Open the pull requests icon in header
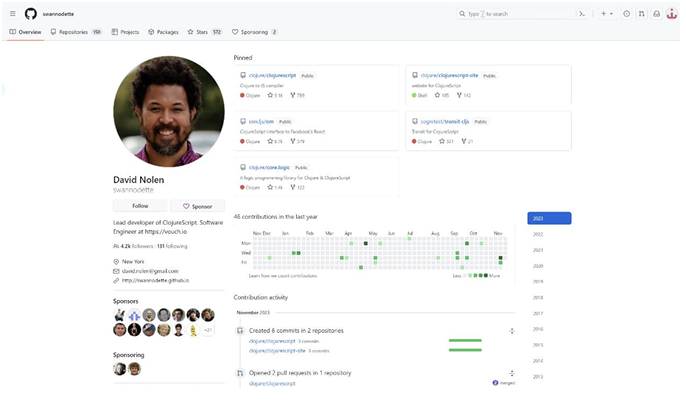Viewport: 686px width, 411px height. pos(641,14)
